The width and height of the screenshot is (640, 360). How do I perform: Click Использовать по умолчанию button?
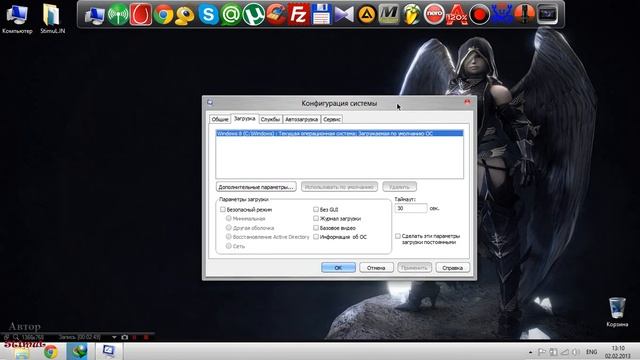coord(339,187)
